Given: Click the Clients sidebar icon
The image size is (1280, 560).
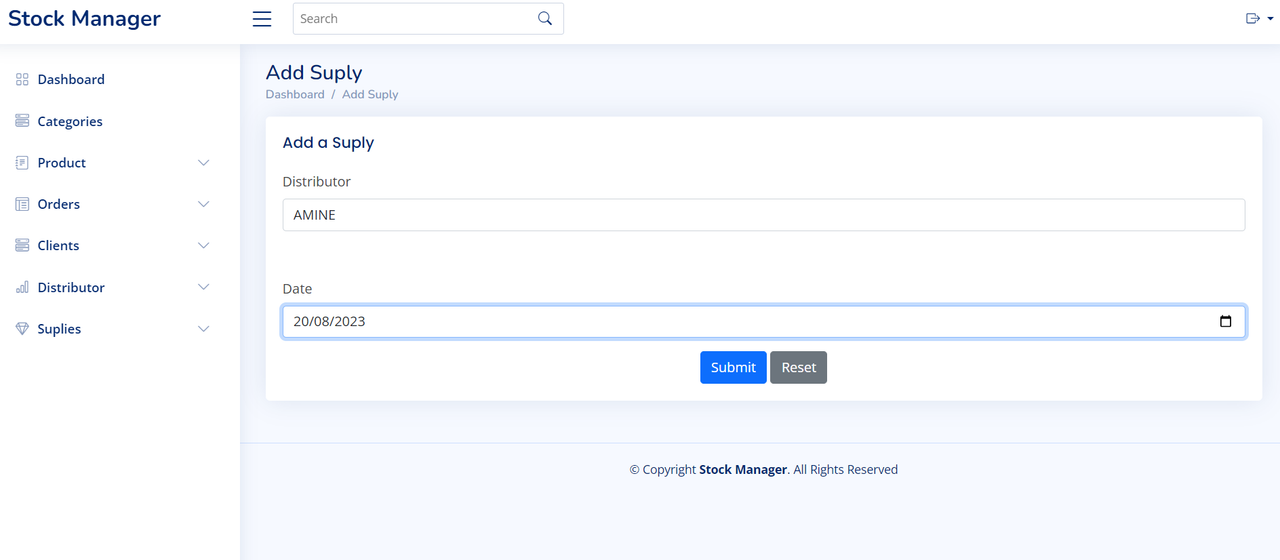Looking at the screenshot, I should point(22,245).
